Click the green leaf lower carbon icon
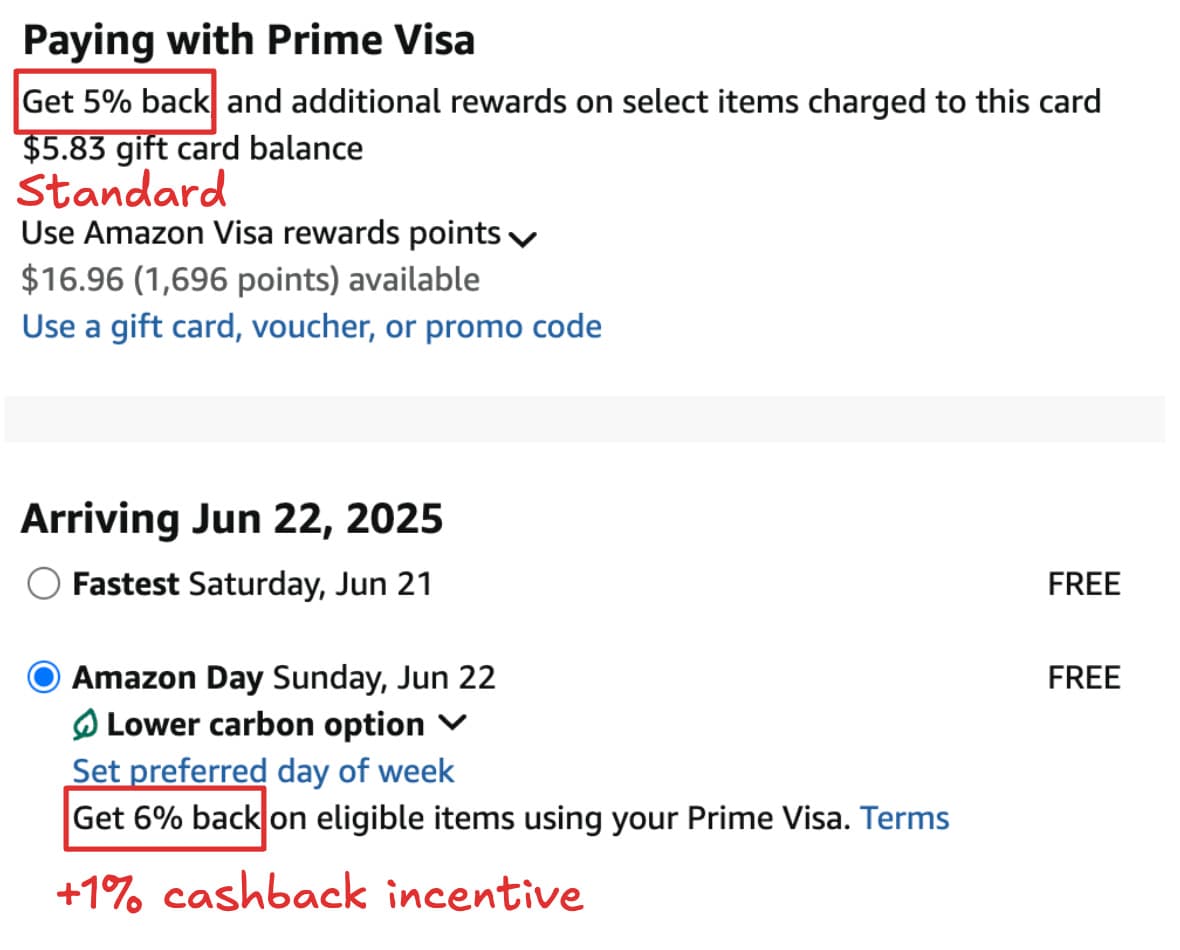1180x950 pixels. (x=85, y=724)
